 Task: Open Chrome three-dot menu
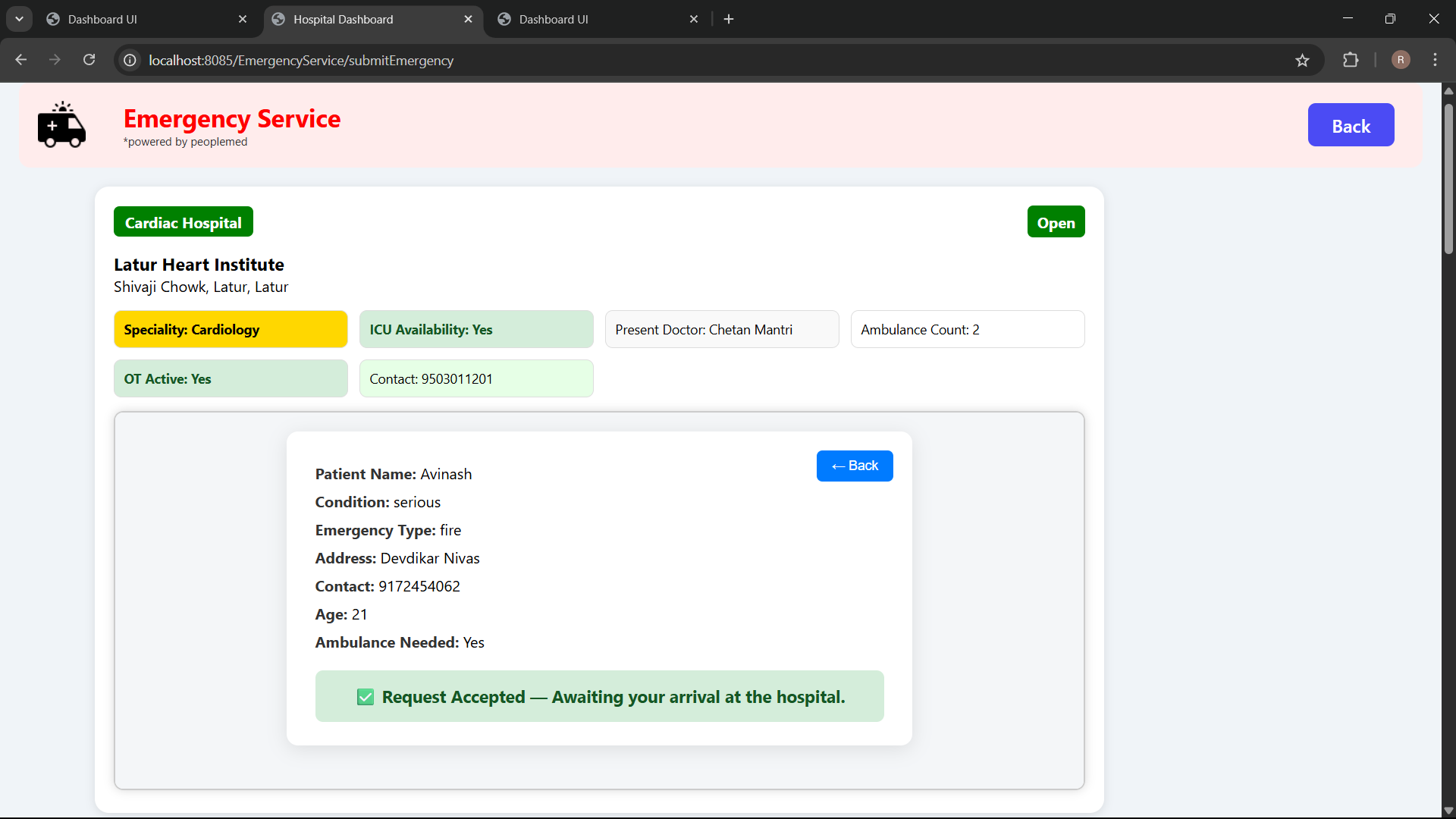point(1435,60)
